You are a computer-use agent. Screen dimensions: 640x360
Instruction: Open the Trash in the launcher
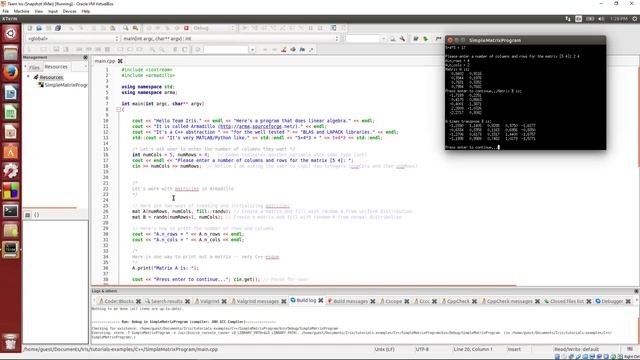tap(11, 341)
